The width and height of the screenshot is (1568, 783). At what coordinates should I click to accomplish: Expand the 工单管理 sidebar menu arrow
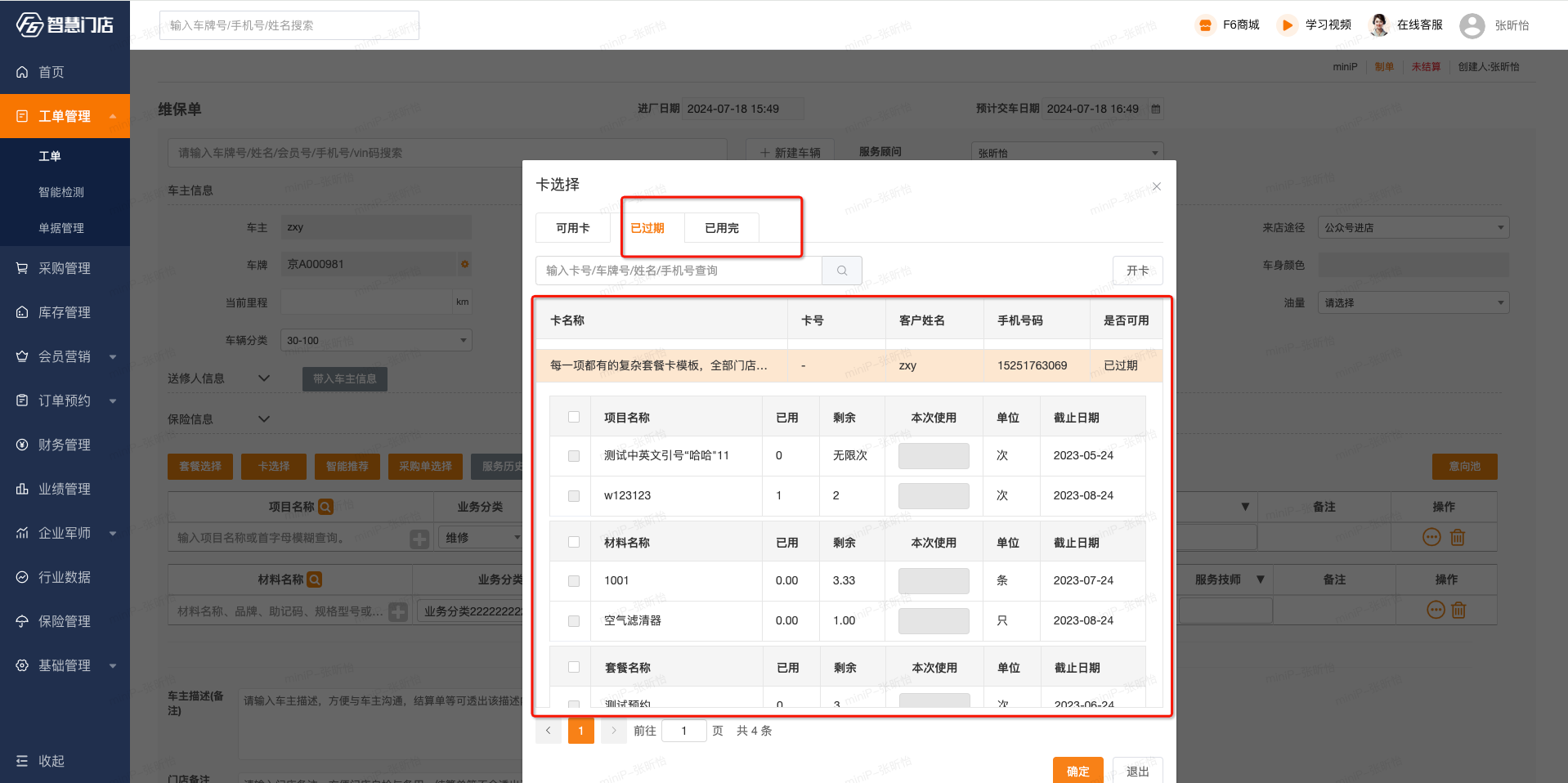point(113,116)
